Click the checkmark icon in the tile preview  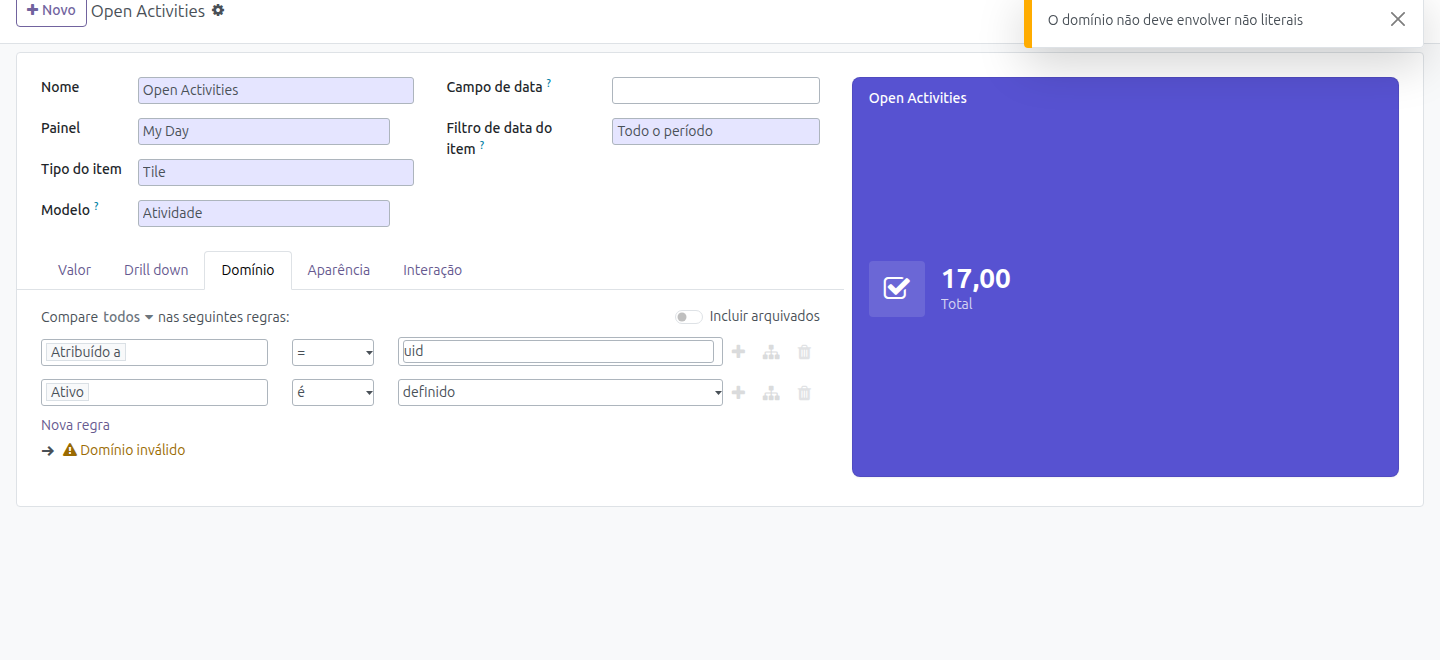point(897,289)
